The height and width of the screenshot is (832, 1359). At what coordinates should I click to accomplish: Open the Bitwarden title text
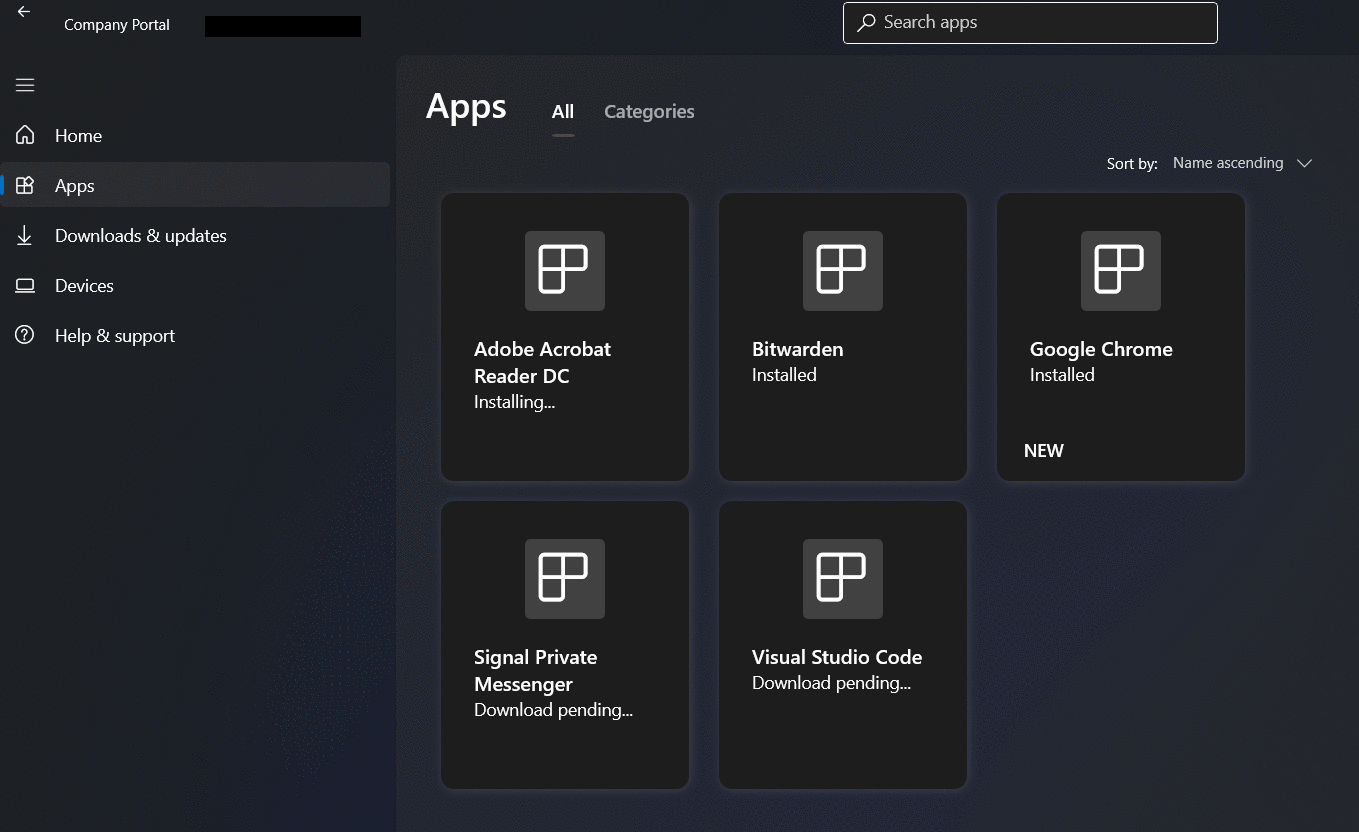tap(797, 349)
